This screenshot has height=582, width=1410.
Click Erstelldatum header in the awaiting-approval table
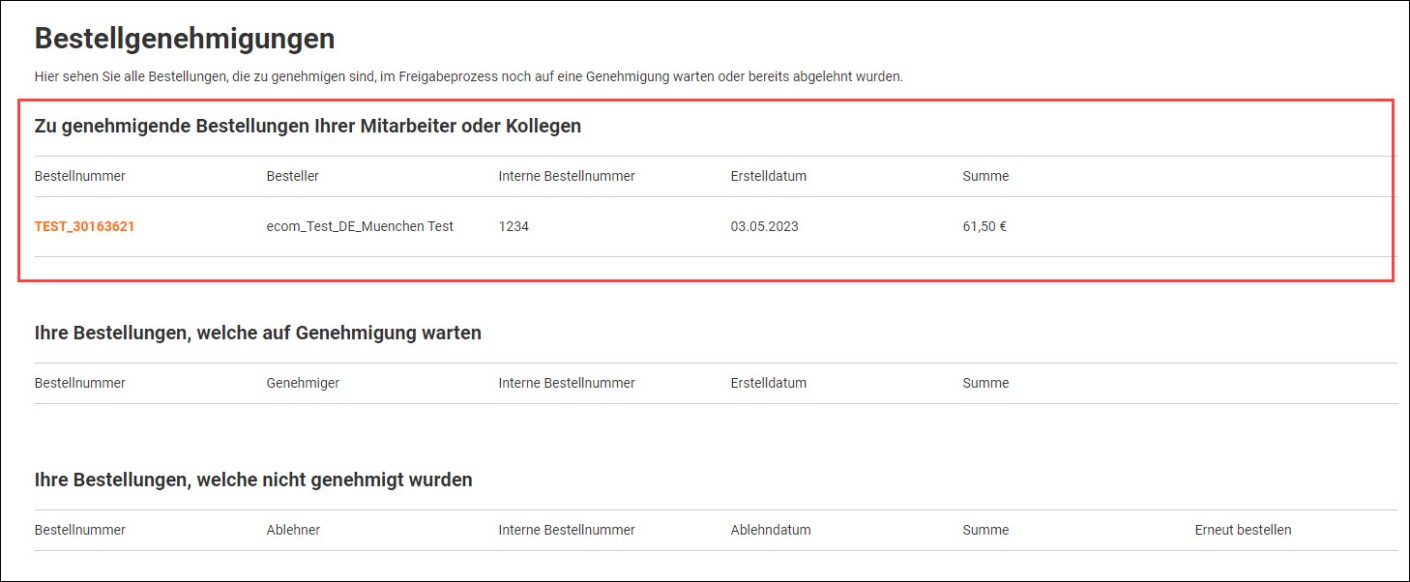[768, 383]
